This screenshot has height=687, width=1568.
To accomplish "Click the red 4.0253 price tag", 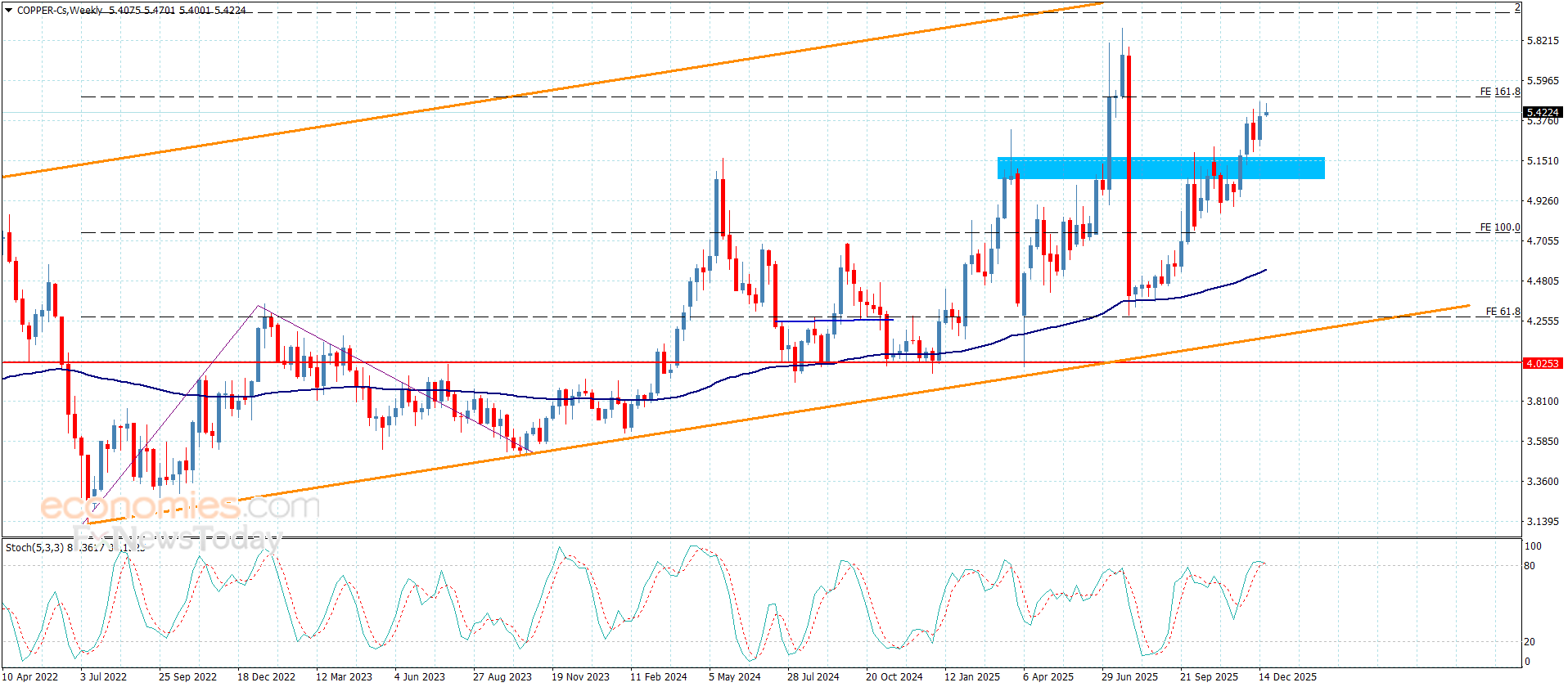I will click(x=1542, y=363).
